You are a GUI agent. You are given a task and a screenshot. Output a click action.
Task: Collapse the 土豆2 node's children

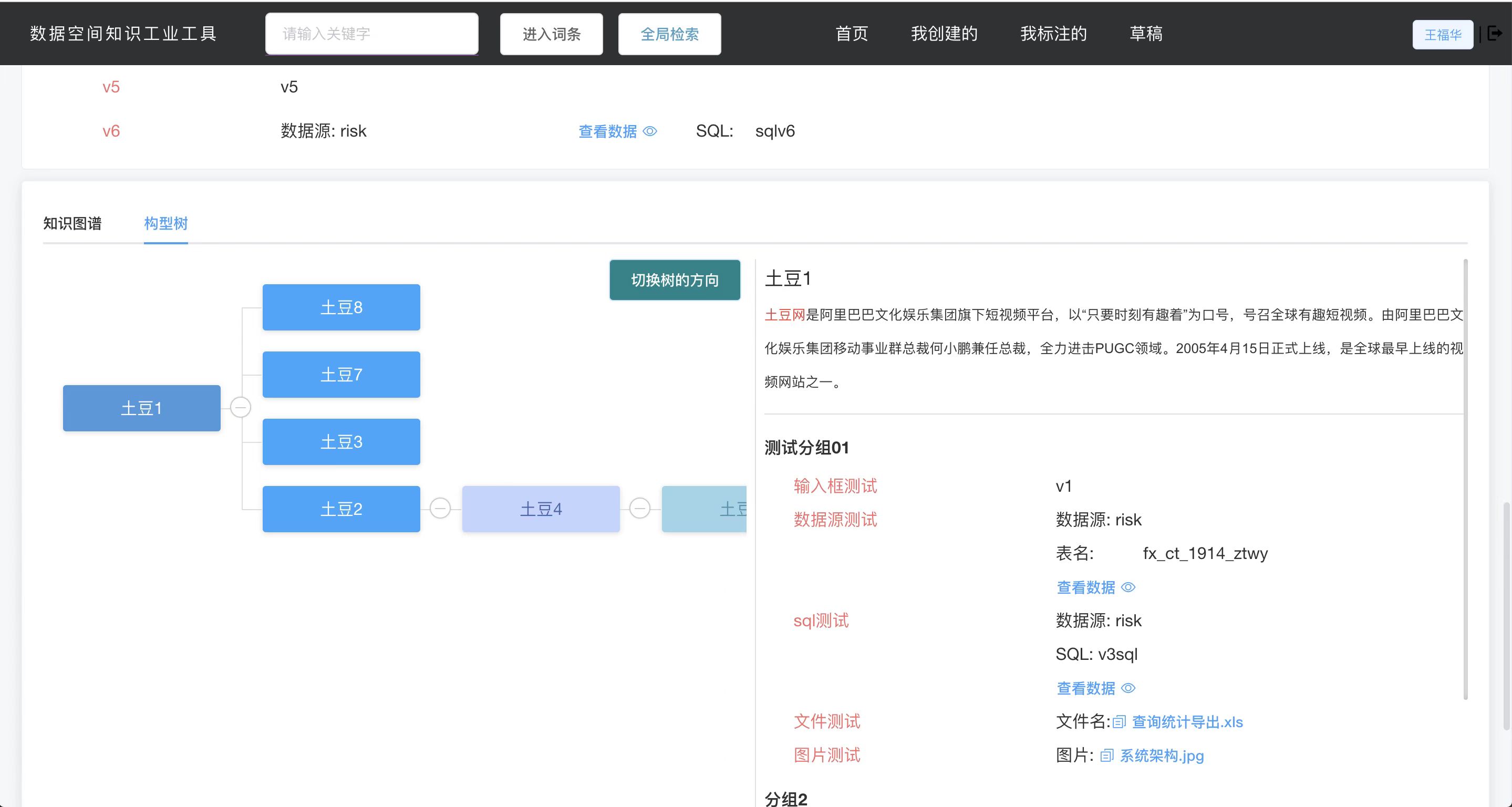[440, 508]
